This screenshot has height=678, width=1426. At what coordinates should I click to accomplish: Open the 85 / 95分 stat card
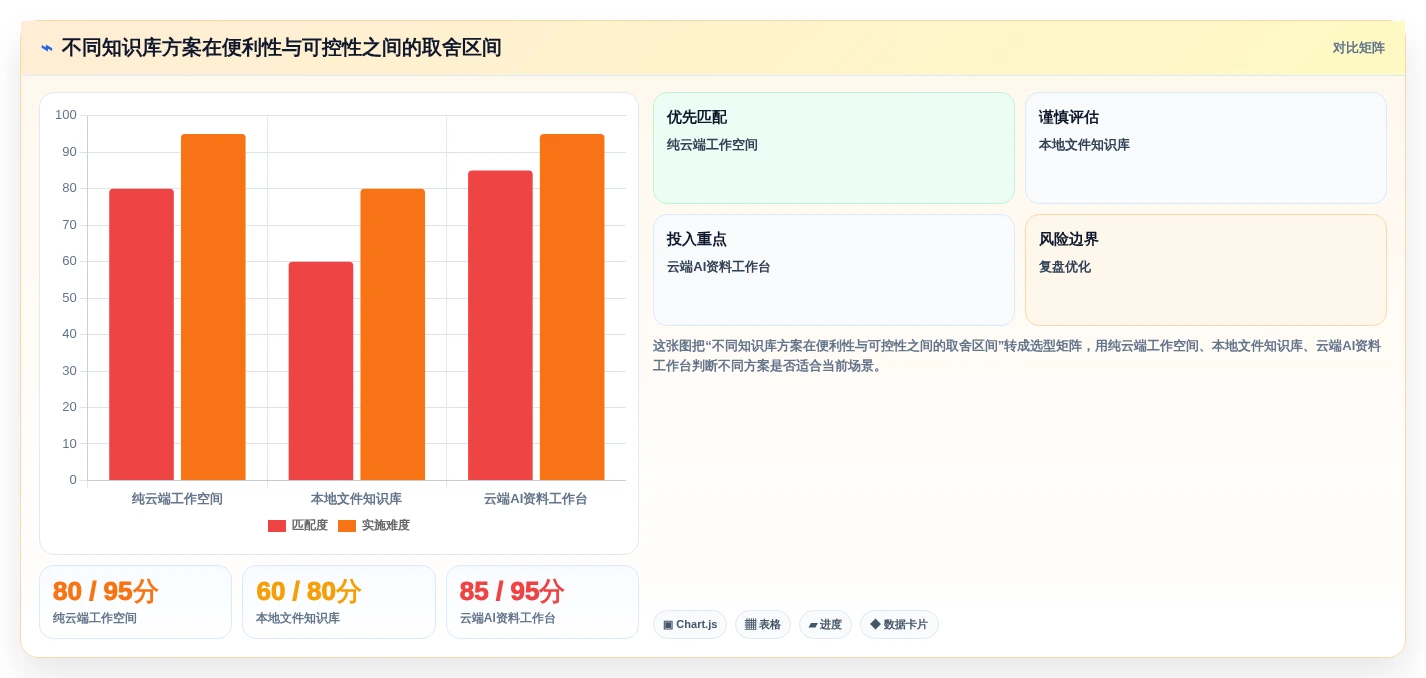(542, 602)
